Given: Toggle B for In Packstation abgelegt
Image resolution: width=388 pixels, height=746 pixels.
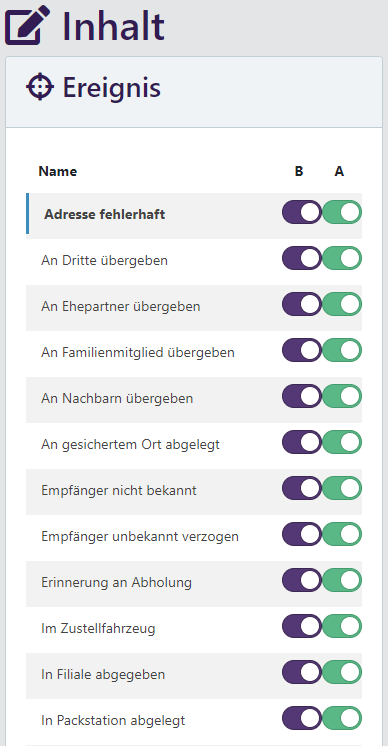Looking at the screenshot, I should click(302, 718).
